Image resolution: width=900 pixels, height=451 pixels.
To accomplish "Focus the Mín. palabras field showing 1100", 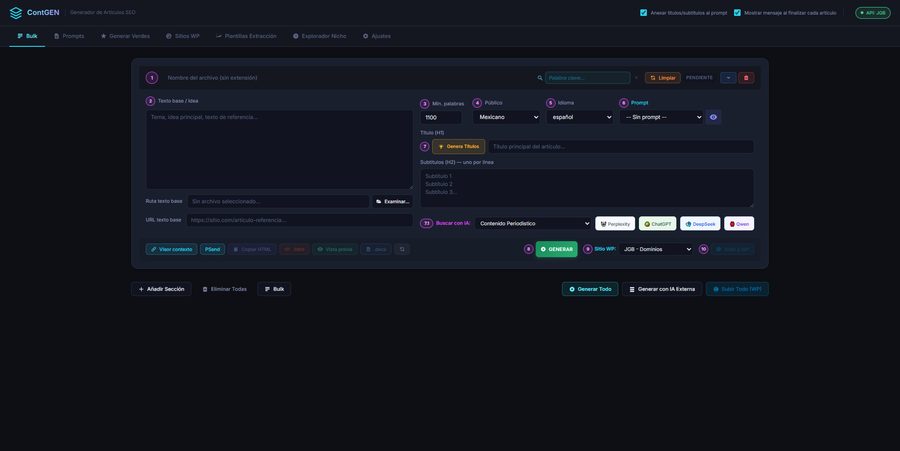I will [x=441, y=117].
